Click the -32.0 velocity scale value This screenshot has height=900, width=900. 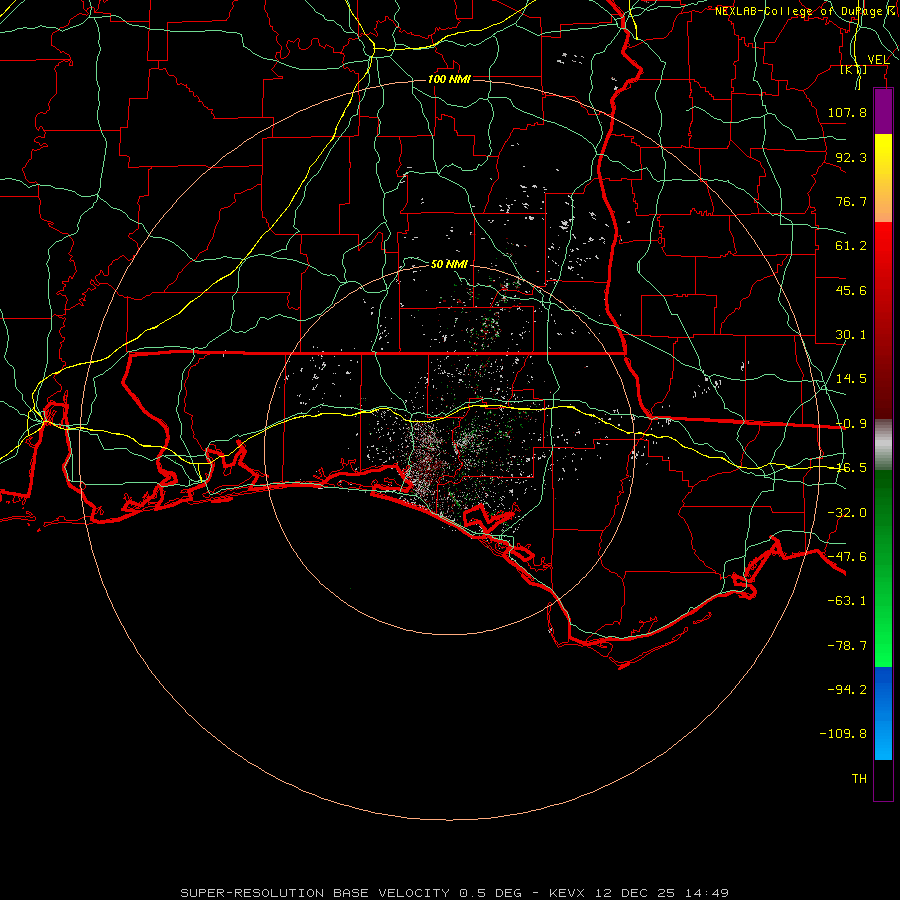847,513
